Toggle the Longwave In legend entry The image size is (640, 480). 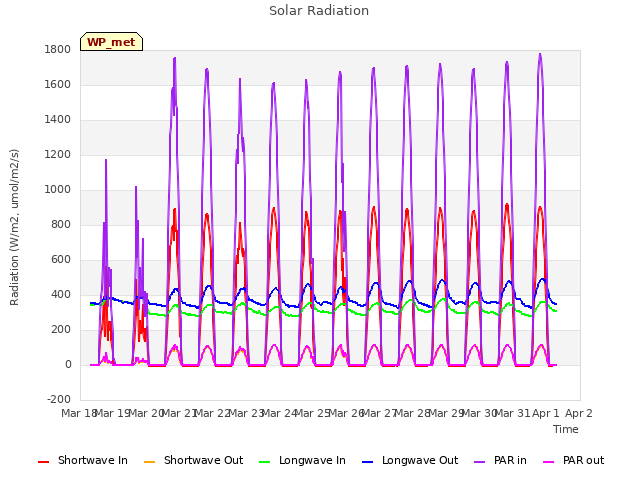[302, 460]
